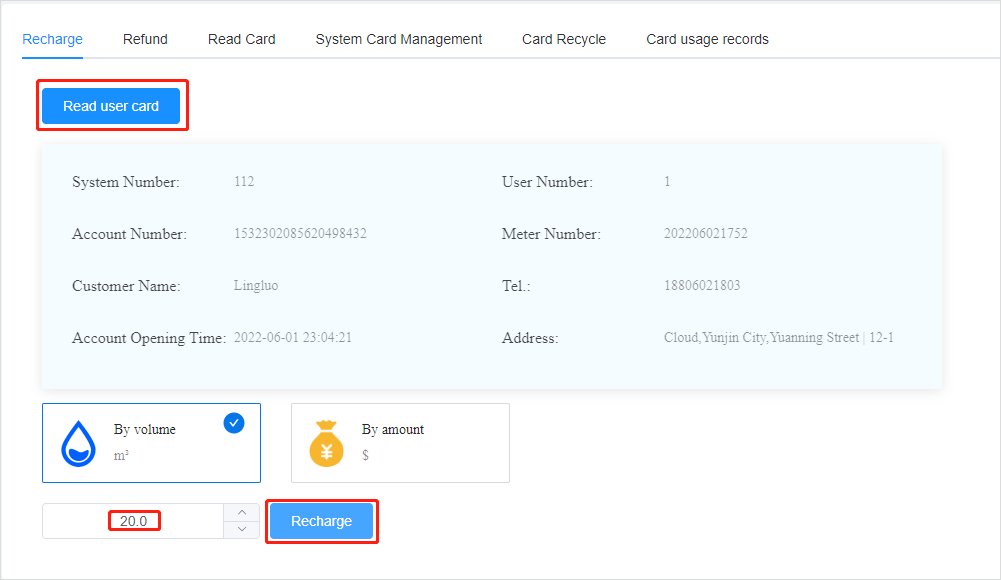
Task: Click system number value 112
Action: (x=244, y=182)
